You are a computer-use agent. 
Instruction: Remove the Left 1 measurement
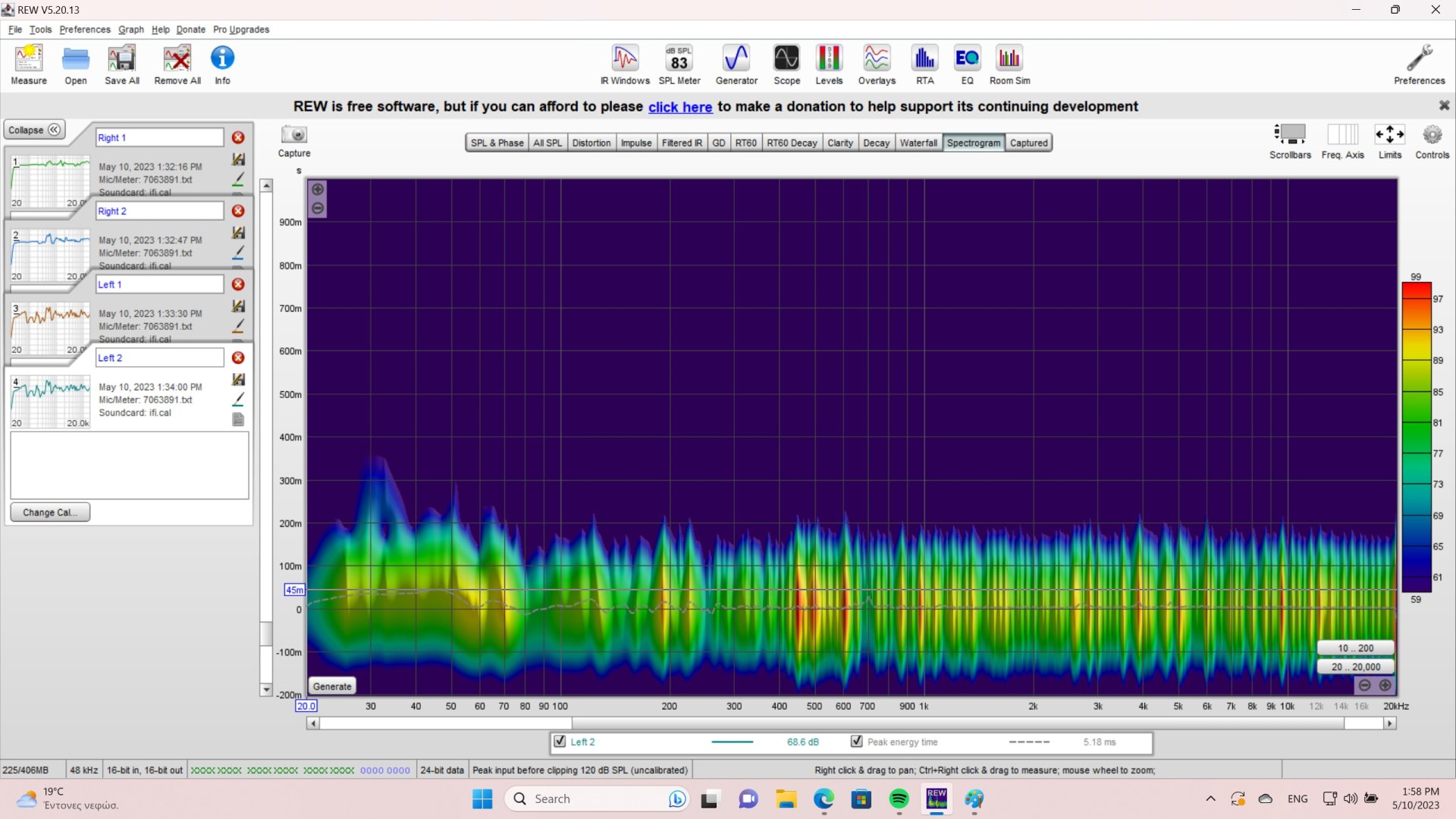coord(238,284)
